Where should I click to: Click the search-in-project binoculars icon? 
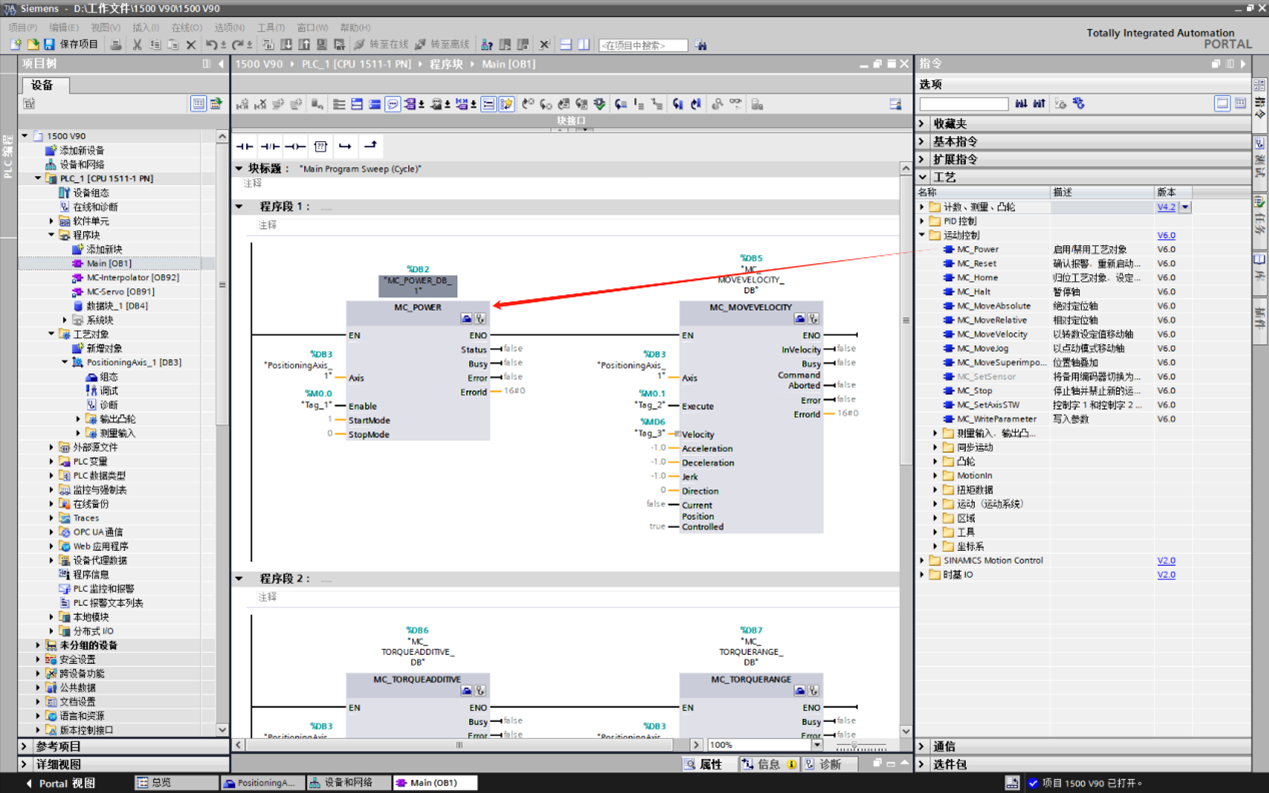pos(701,45)
